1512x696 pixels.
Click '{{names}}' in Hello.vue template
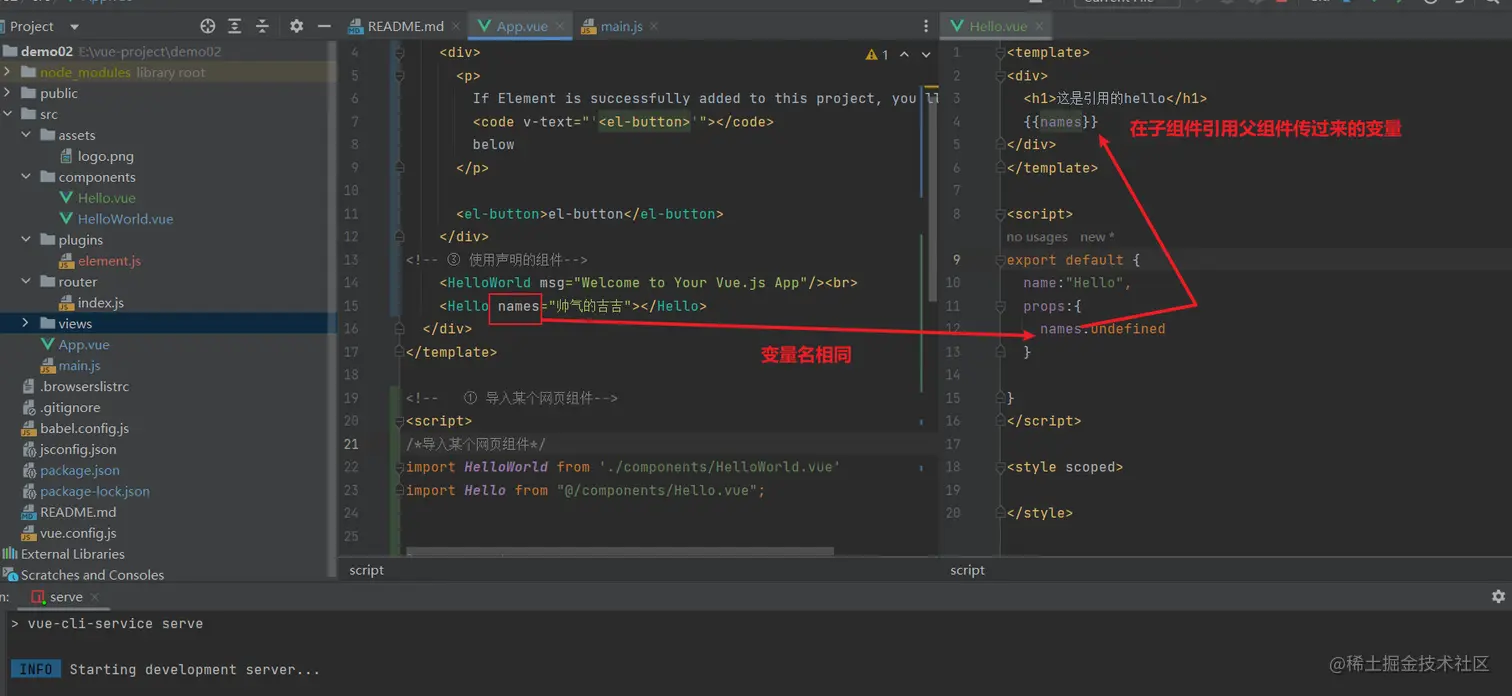1061,122
